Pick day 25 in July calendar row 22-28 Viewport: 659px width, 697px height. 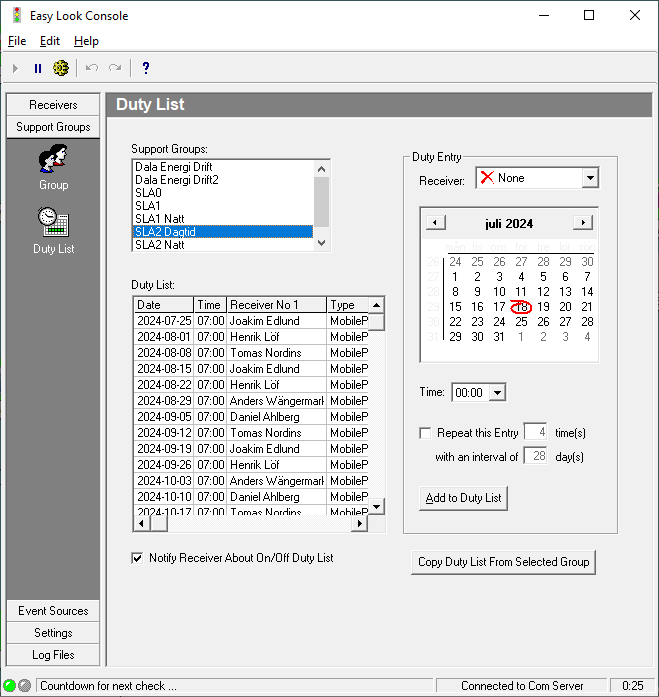click(x=521, y=322)
